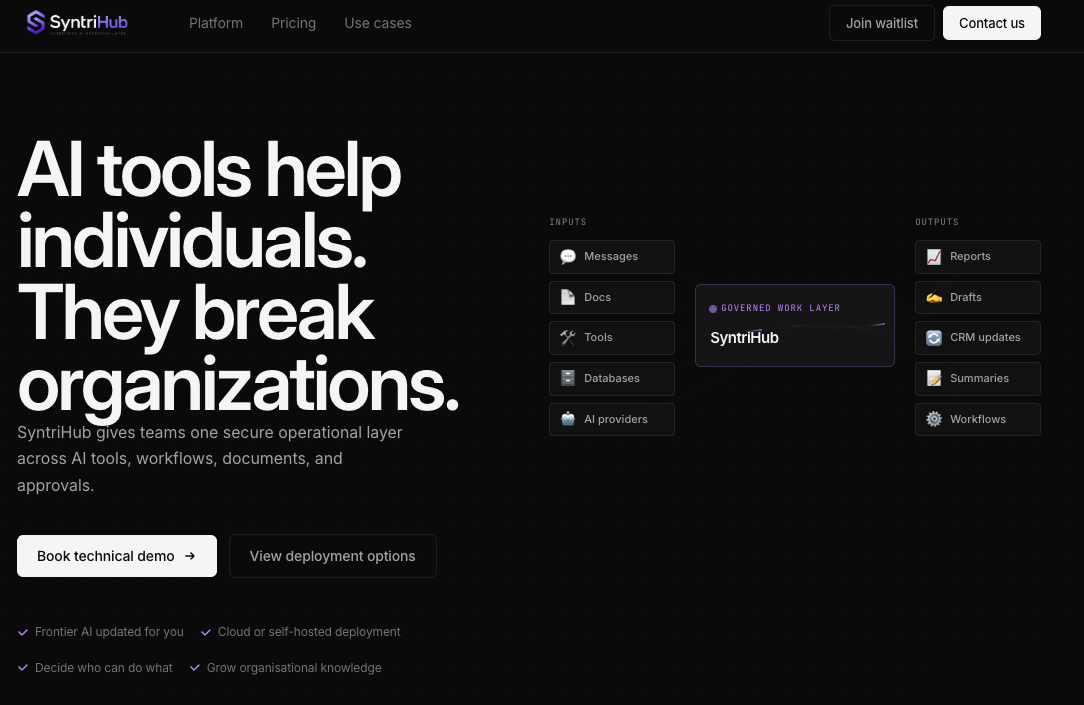Click the GOVERNED WORK LAYER label
Image resolution: width=1084 pixels, height=705 pixels.
pyautogui.click(x=781, y=308)
